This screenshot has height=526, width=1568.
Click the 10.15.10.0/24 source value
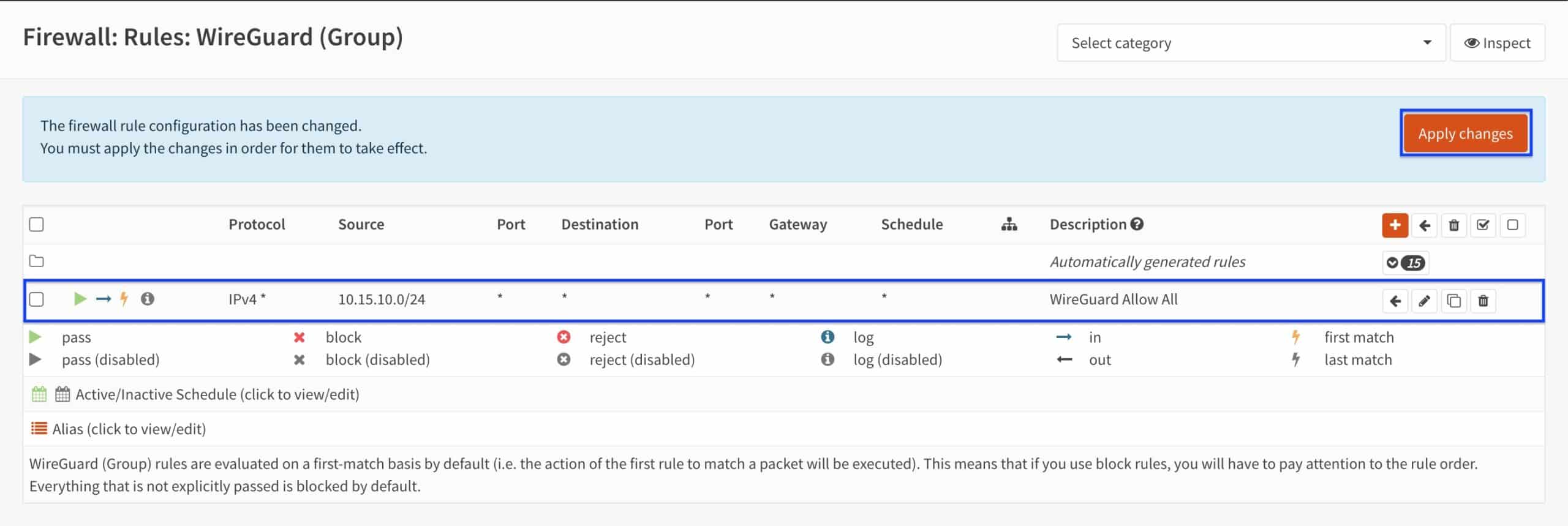[381, 299]
